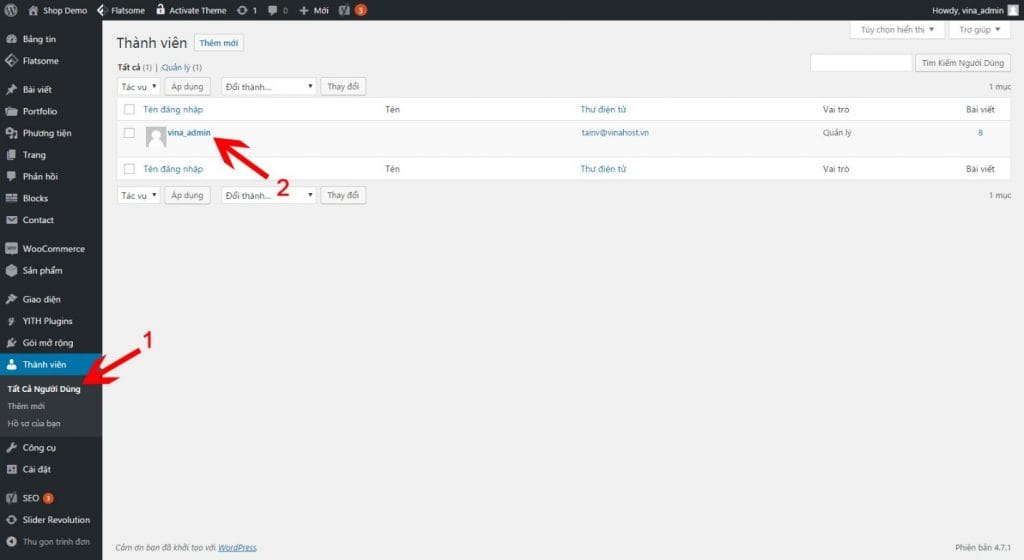The height and width of the screenshot is (560, 1024).
Task: Open the bottom Đổi thành role dropdown
Action: tap(268, 195)
